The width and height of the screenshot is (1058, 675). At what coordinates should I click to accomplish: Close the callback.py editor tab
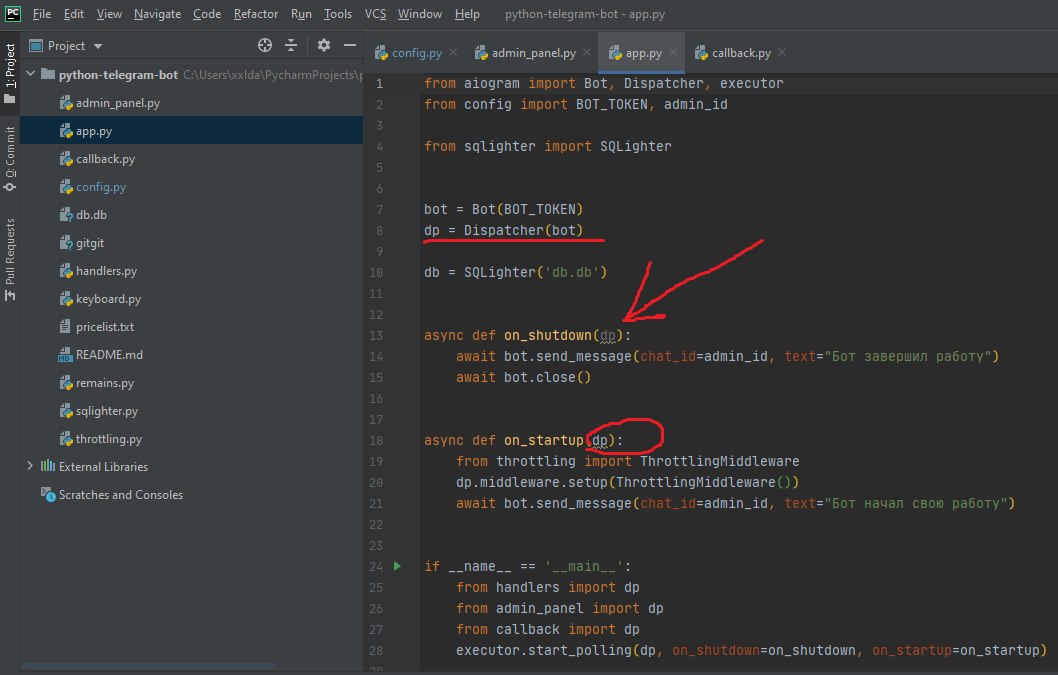(781, 53)
